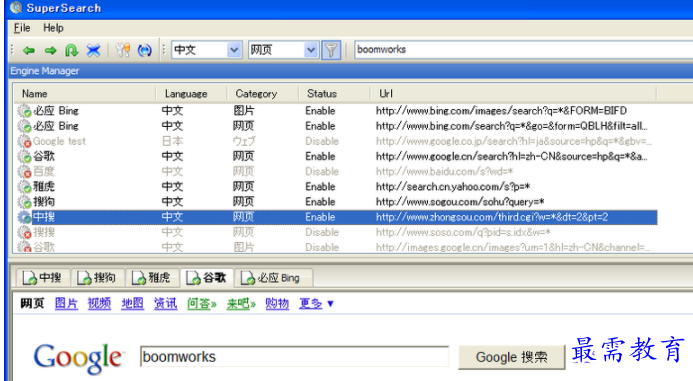Image resolution: width=693 pixels, height=381 pixels.
Task: Sort engines by Name column header
Action: pos(84,94)
